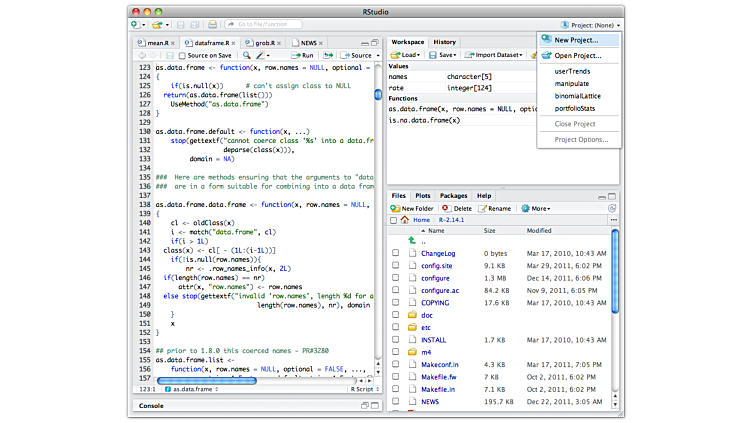Image resolution: width=752 pixels, height=423 pixels.
Task: Click Load workspace icon
Action: pyautogui.click(x=396, y=54)
